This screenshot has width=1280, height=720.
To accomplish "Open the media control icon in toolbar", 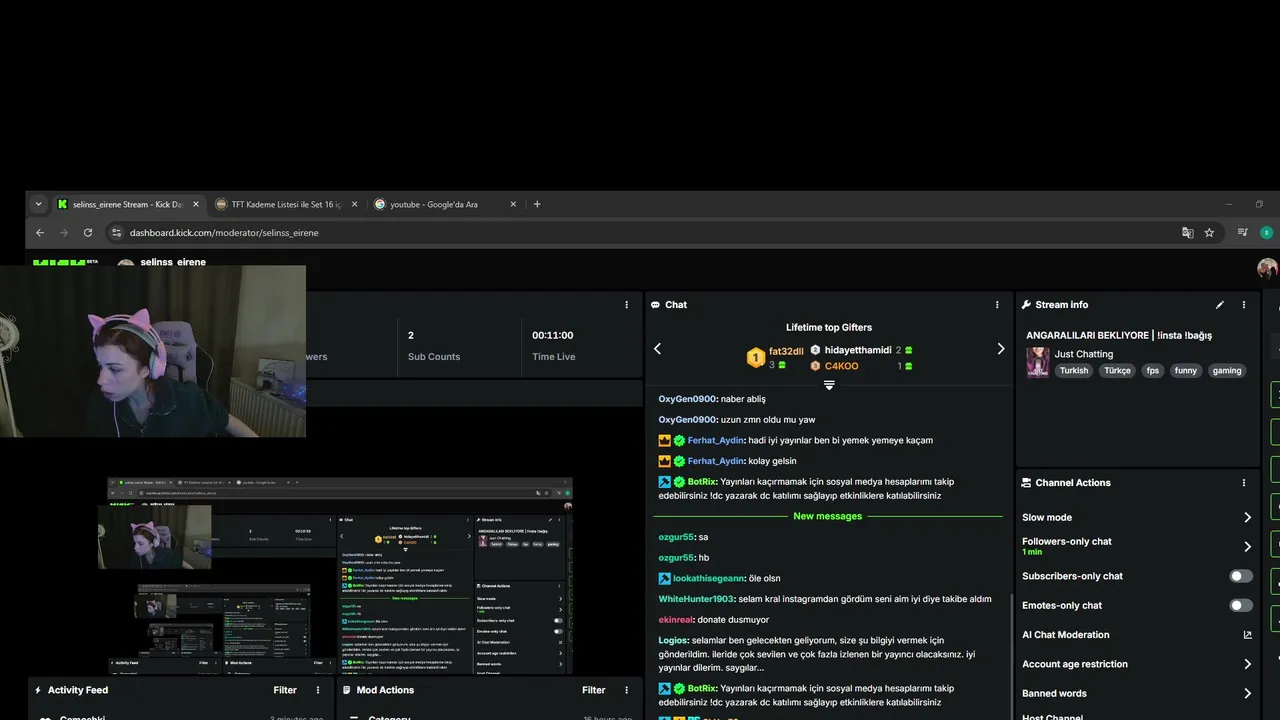I will click(x=1242, y=232).
